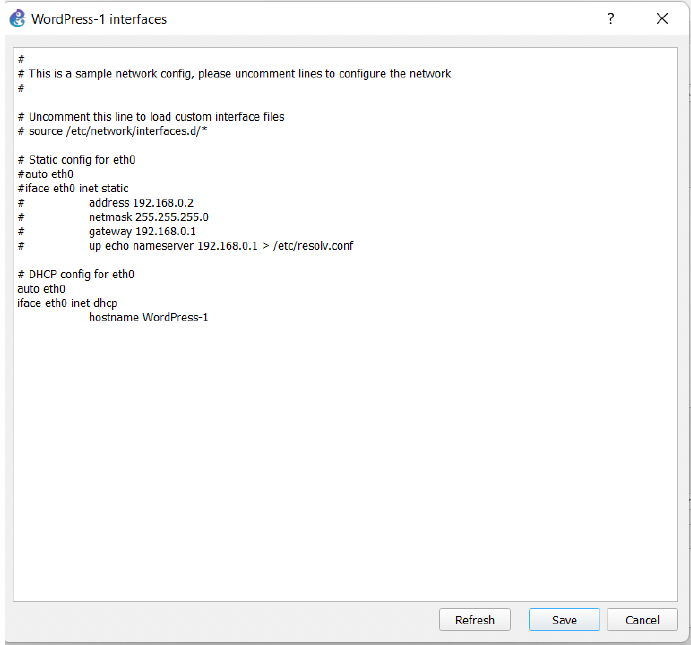Image resolution: width=691 pixels, height=645 pixels.
Task: Click the question mark help button
Action: [610, 19]
